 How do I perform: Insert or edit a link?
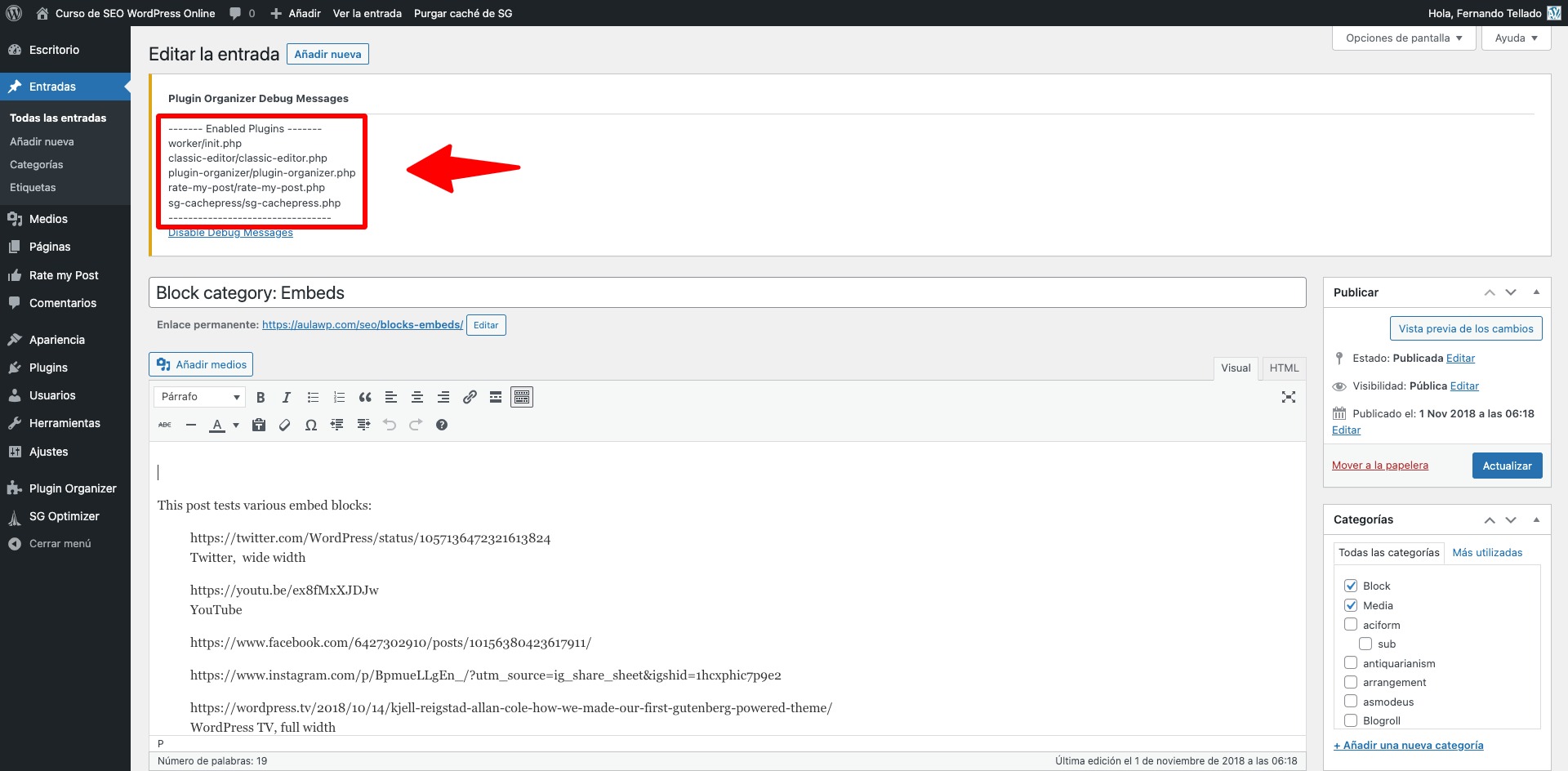pyautogui.click(x=470, y=397)
